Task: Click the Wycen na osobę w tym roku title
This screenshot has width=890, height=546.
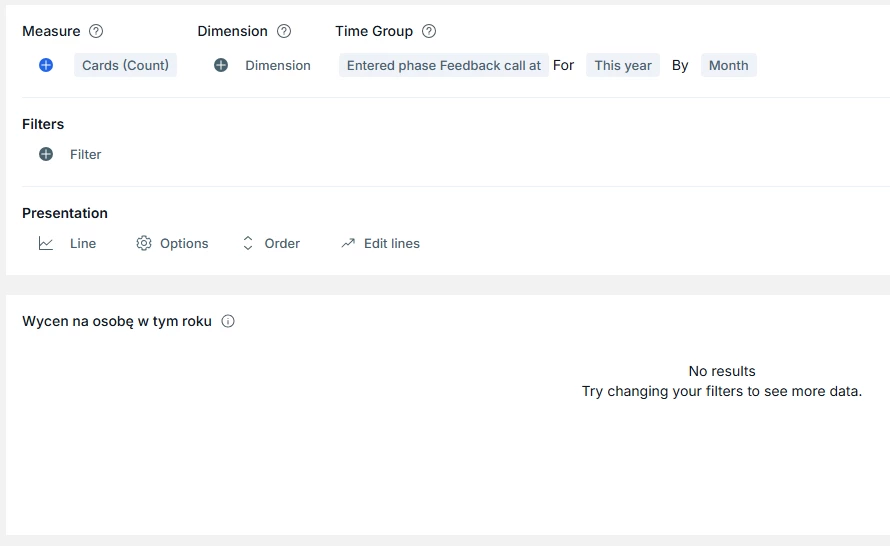Action: tap(117, 321)
